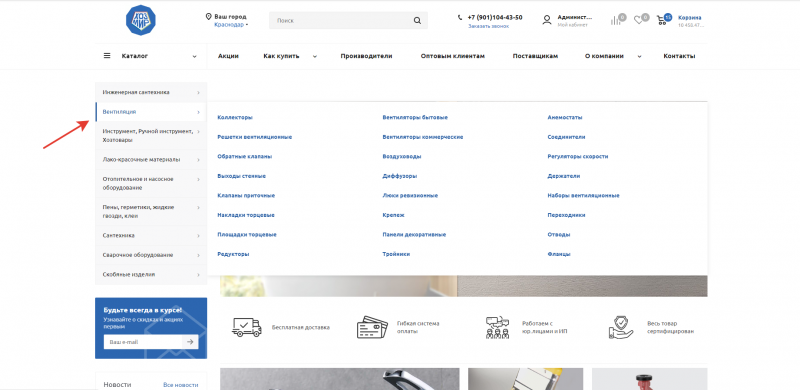Open the Обратные клапаны subcategory

[244, 157]
